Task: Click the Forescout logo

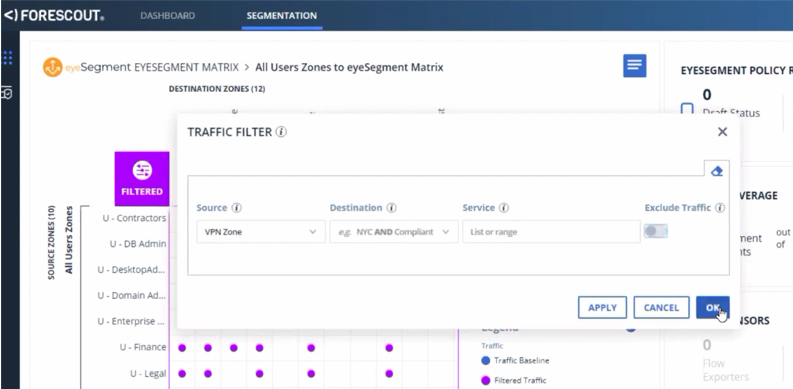Action: click(54, 15)
